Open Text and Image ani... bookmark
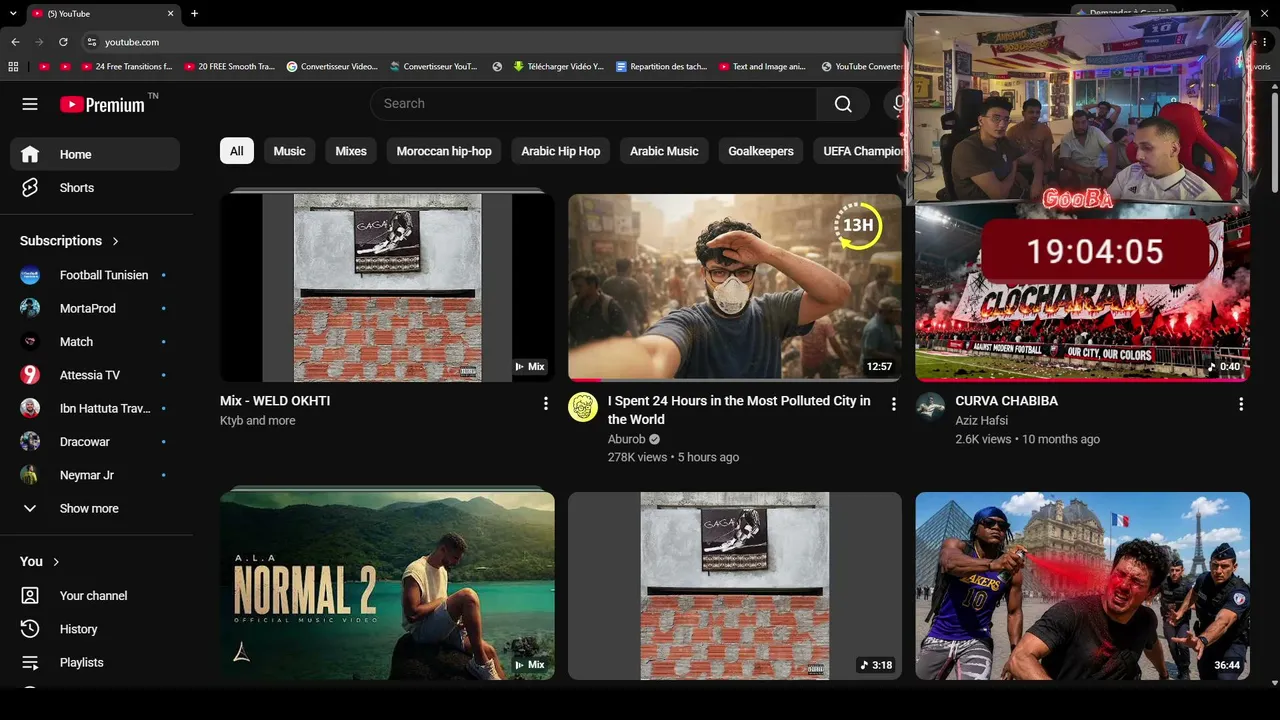 click(762, 67)
